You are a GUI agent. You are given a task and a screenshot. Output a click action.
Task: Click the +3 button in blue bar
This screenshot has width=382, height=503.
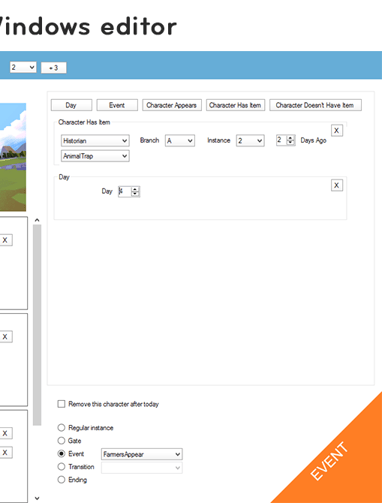pyautogui.click(x=54, y=68)
